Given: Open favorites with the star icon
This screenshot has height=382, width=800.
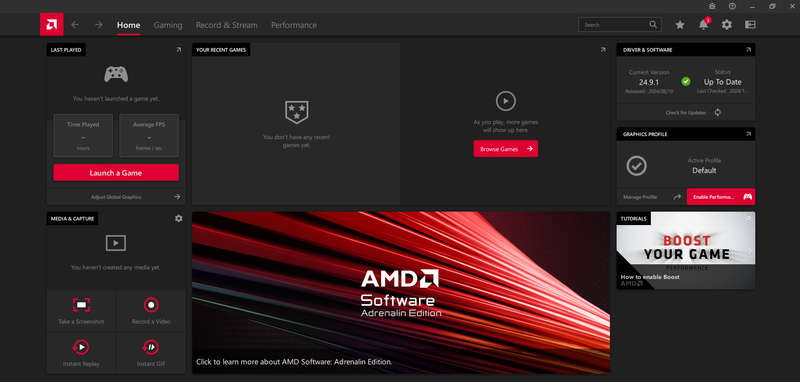Looking at the screenshot, I should (680, 24).
